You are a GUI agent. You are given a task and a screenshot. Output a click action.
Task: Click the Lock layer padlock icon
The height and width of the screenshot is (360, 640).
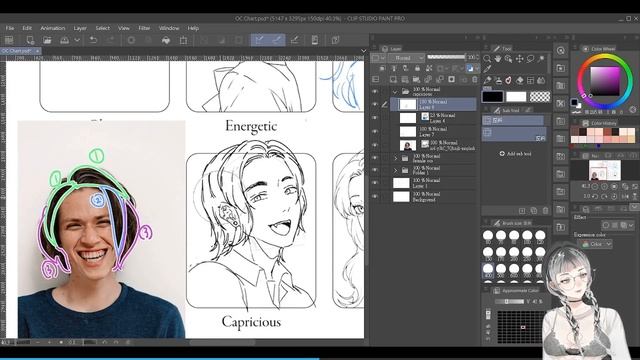417,69
